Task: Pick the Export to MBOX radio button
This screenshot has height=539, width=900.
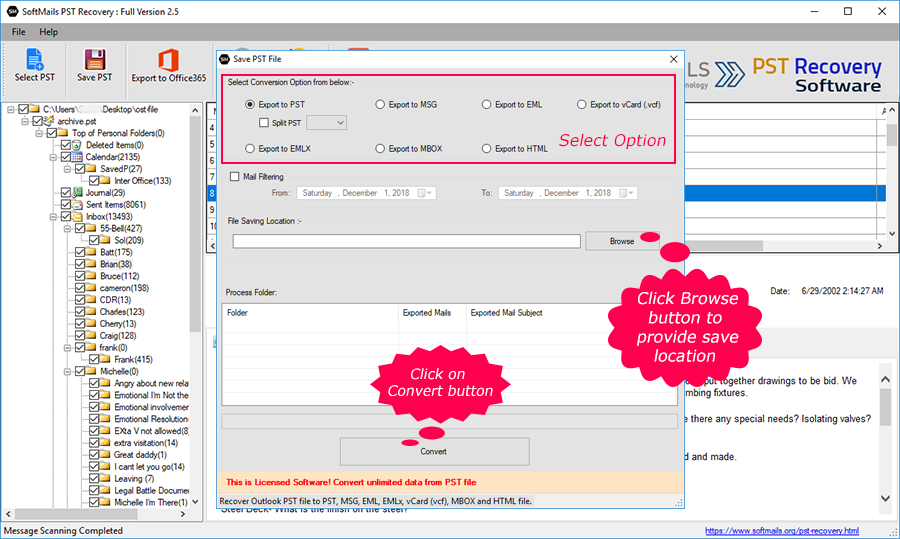Action: click(x=380, y=149)
